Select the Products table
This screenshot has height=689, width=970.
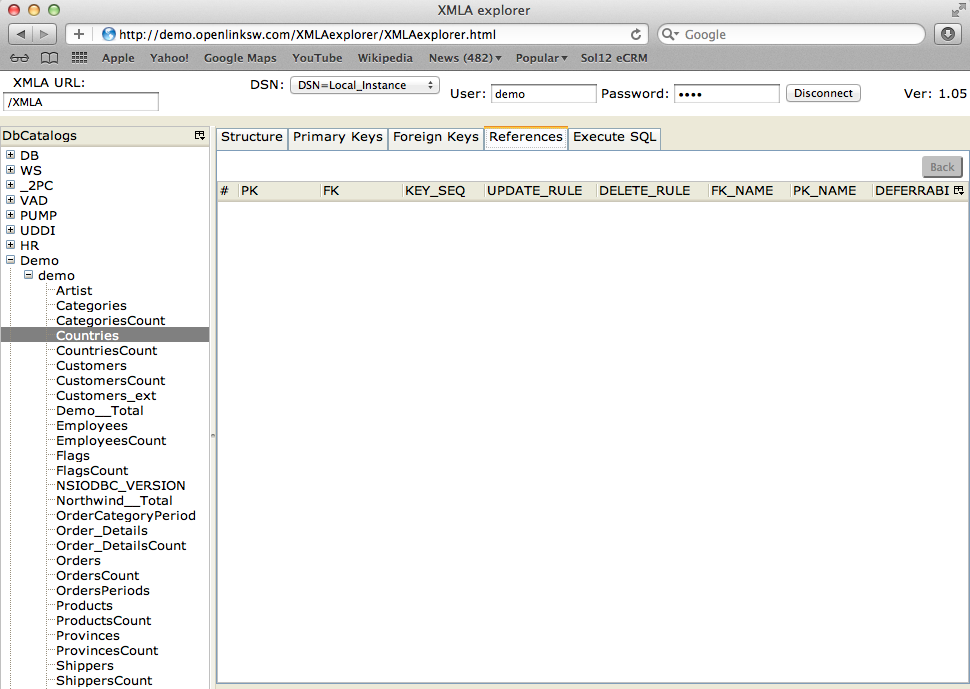[84, 606]
